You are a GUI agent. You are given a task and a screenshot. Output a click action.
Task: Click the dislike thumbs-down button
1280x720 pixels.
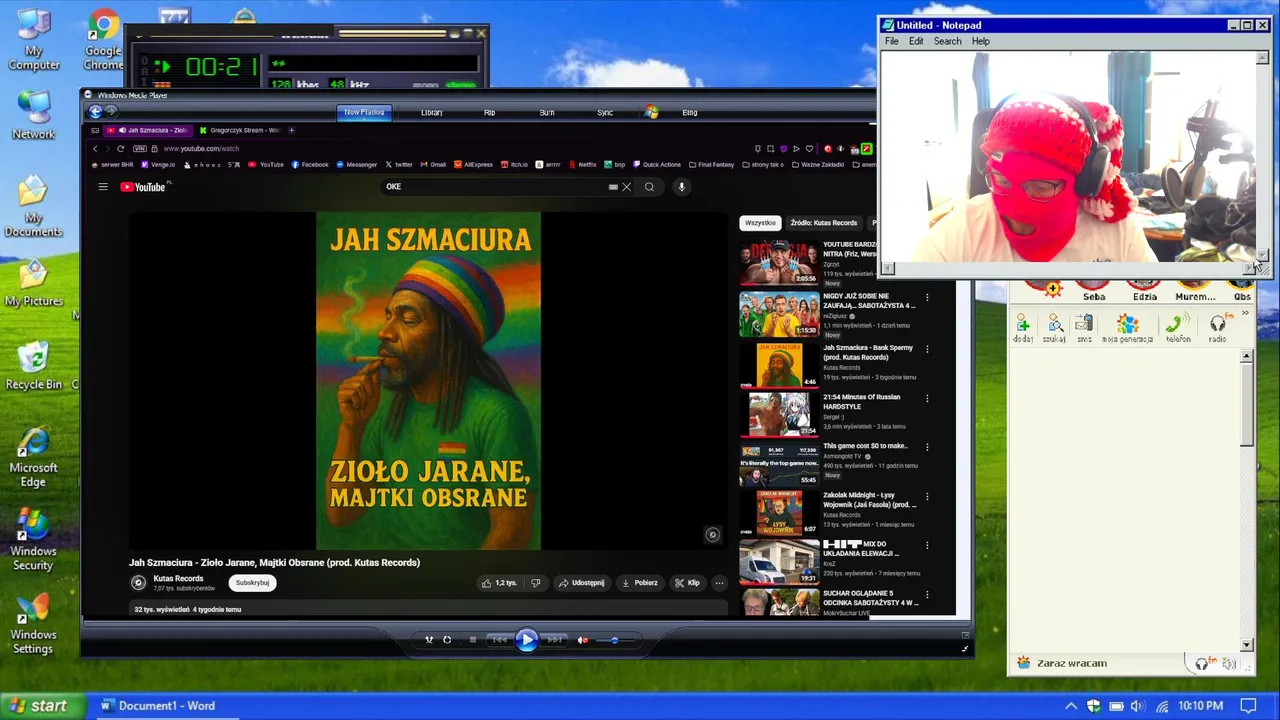(535, 583)
